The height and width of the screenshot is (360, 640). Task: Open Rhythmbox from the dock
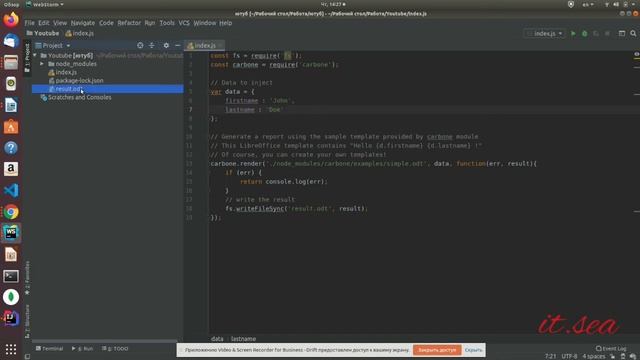point(11,84)
